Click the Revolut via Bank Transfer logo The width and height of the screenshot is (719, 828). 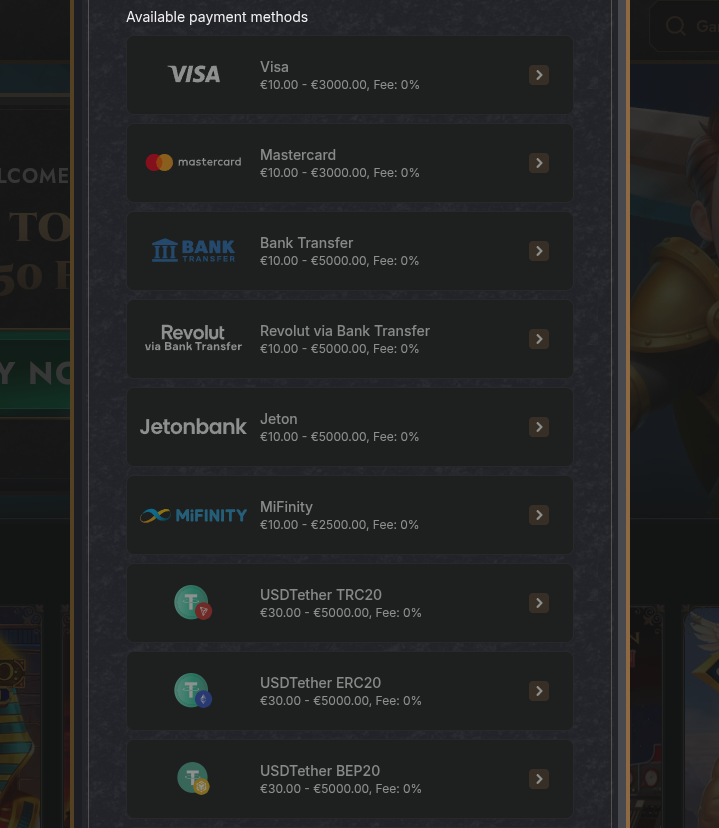point(193,338)
